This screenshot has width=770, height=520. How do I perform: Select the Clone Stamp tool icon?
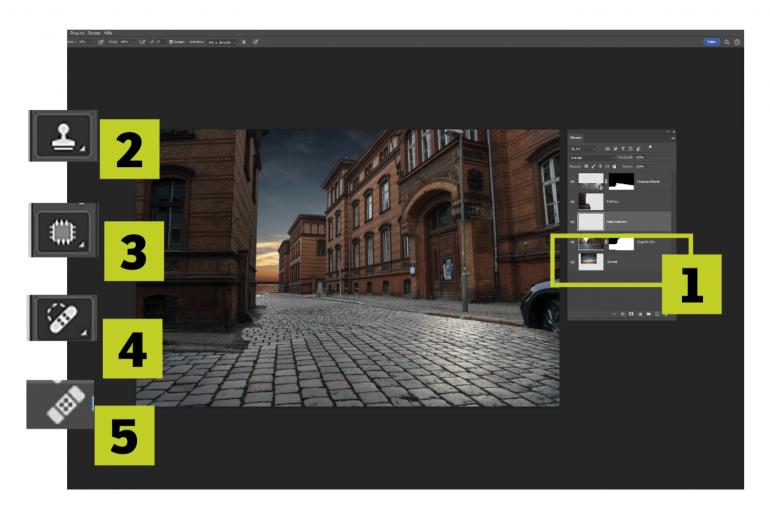64,136
